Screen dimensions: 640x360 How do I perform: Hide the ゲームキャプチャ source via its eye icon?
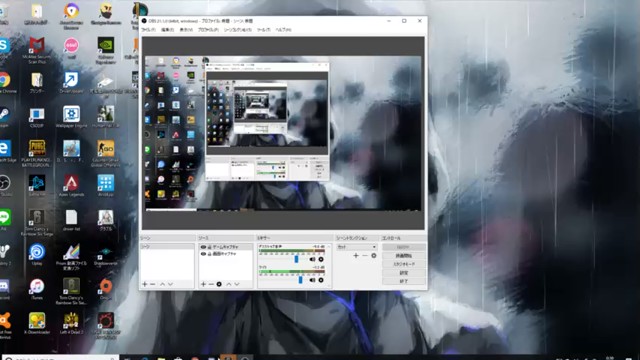coord(203,247)
